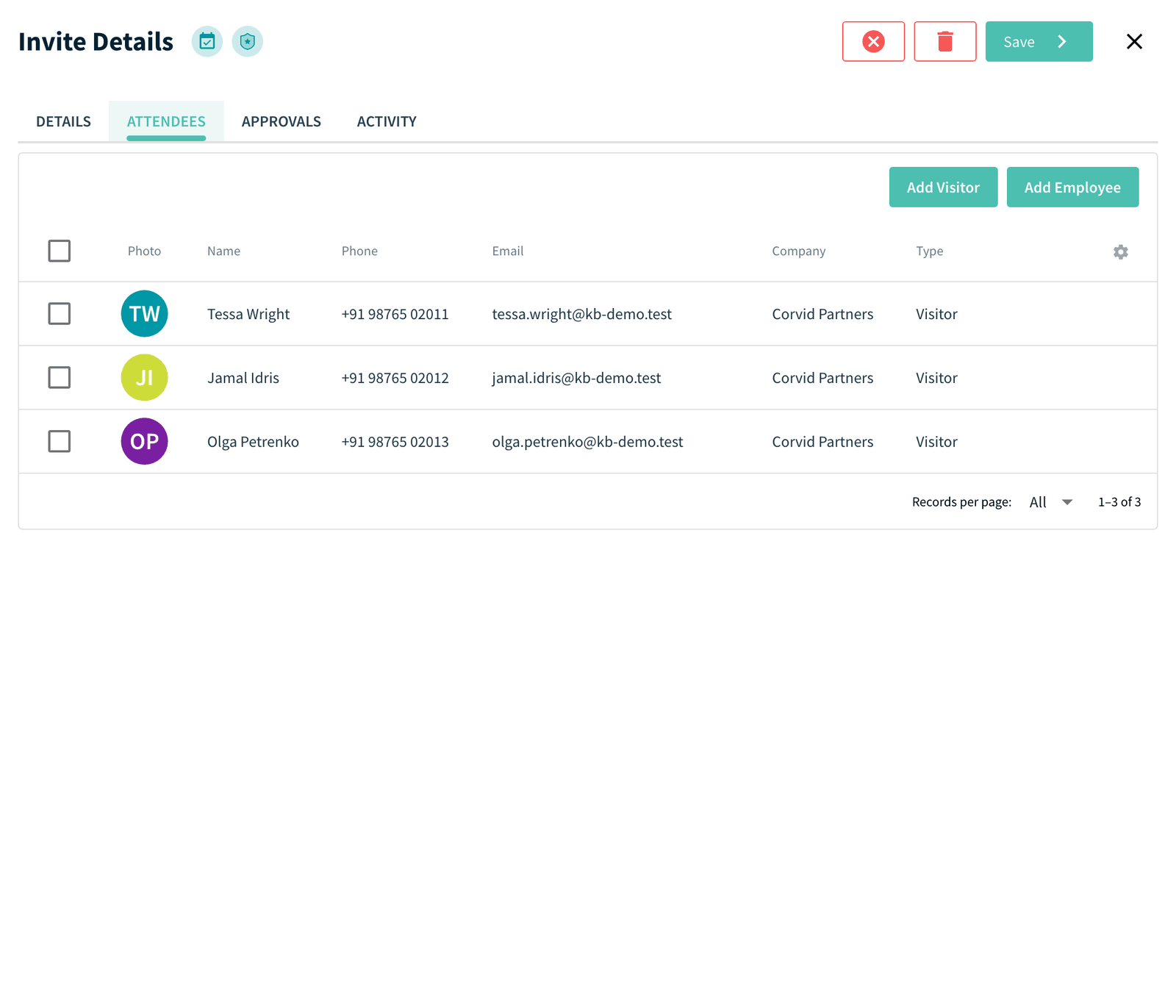Check the Olga Petrenko row checkbox
Screen dimensions: 1176x1008
click(60, 442)
